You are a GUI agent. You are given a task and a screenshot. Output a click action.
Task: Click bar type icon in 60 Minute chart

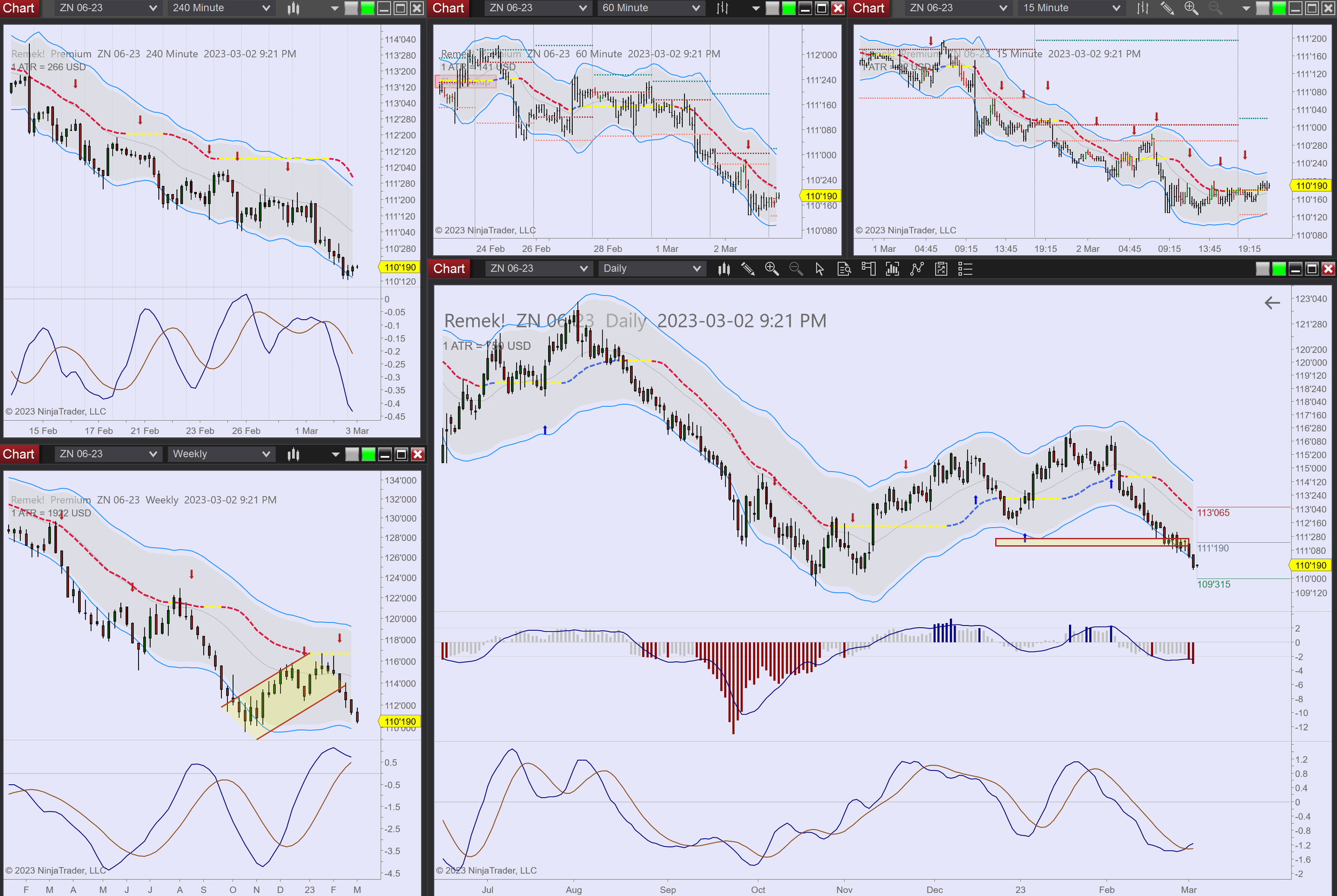click(723, 8)
